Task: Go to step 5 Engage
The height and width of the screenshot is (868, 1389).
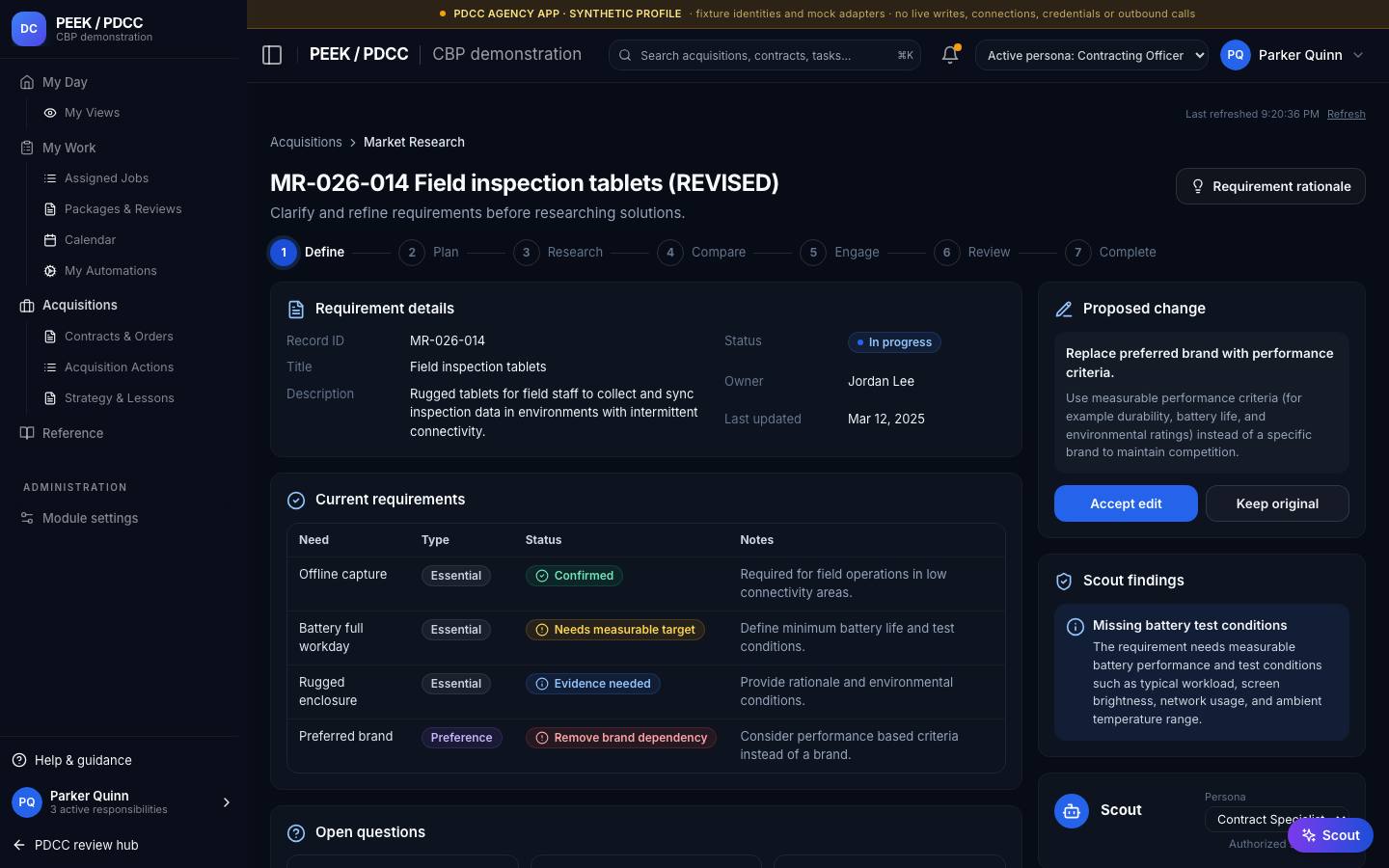Action: (x=840, y=253)
